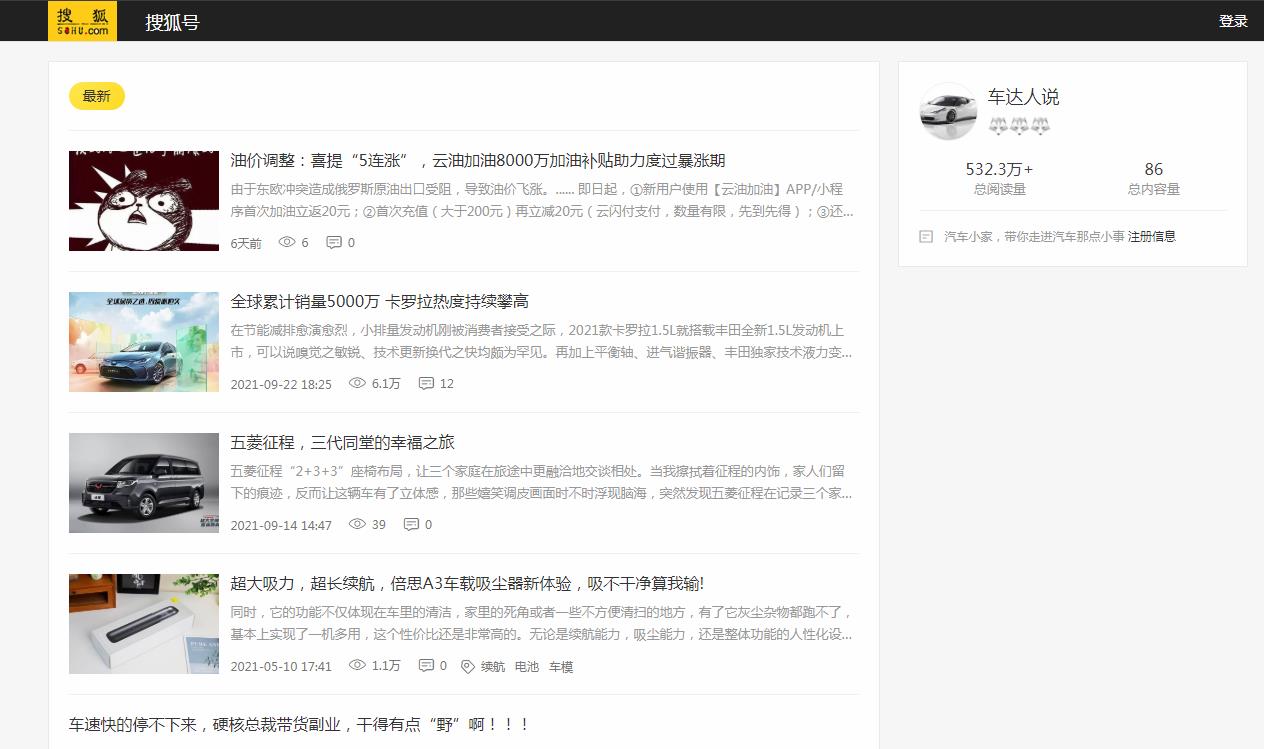Open the 注册信息 link
Viewport: 1264px width, 749px height.
(x=1152, y=237)
